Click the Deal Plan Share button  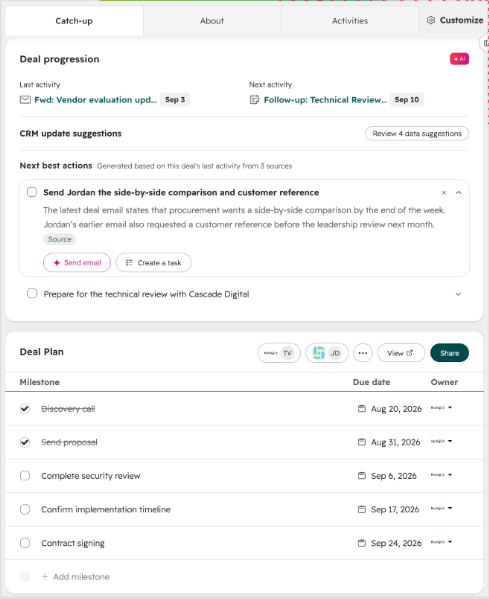click(449, 353)
